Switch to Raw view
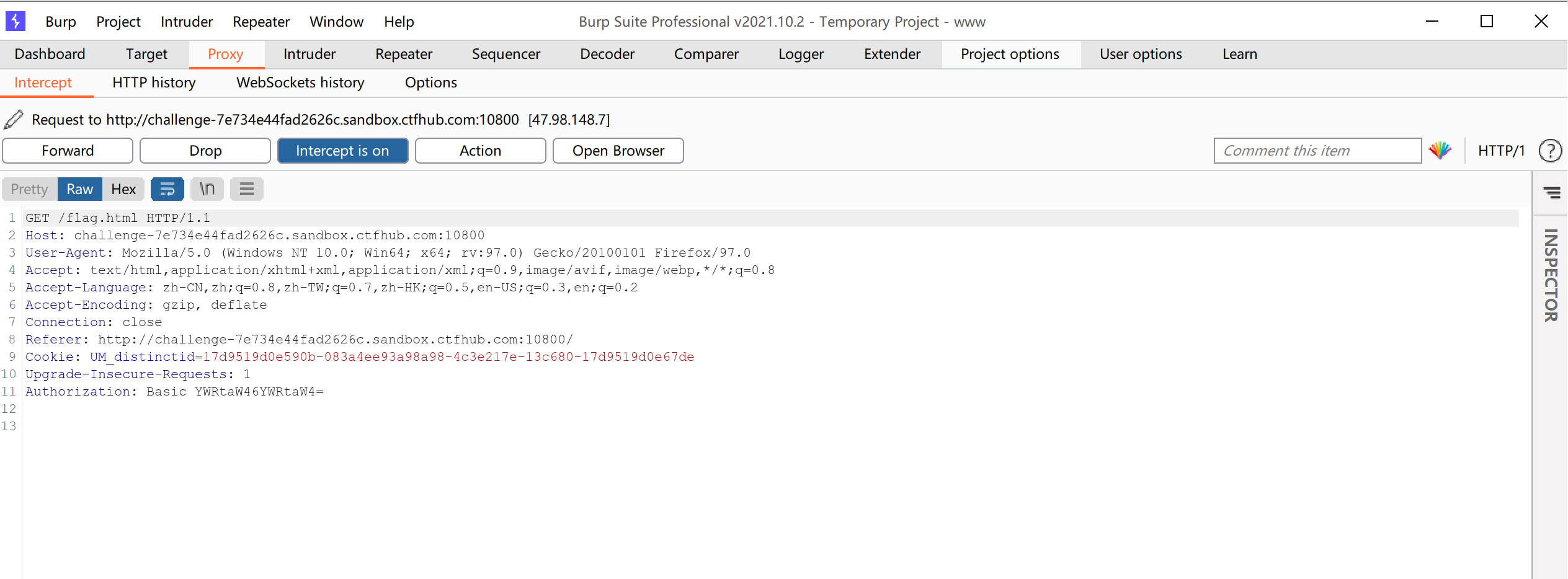This screenshot has height=579, width=1568. [x=80, y=189]
